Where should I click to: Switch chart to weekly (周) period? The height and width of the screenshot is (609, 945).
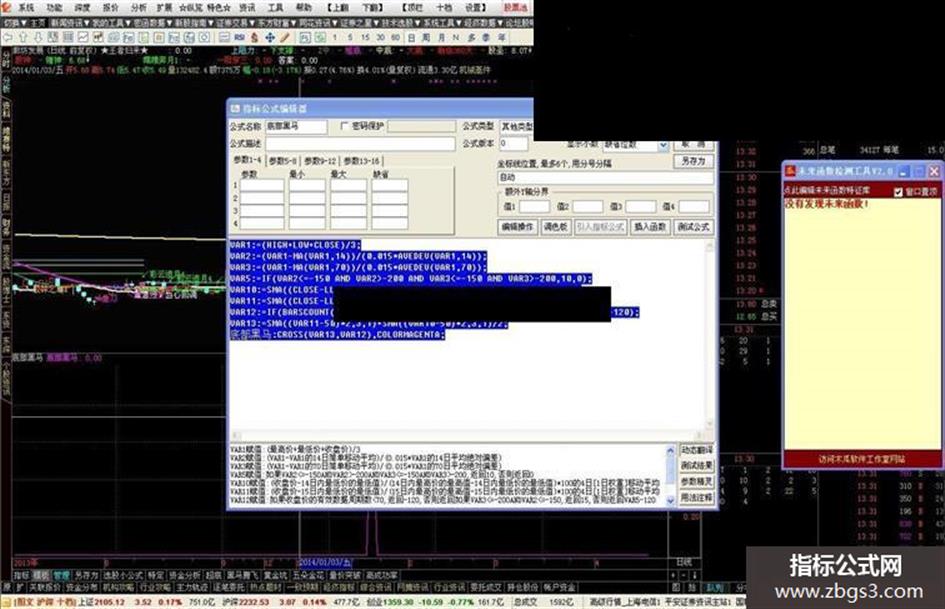click(426, 37)
